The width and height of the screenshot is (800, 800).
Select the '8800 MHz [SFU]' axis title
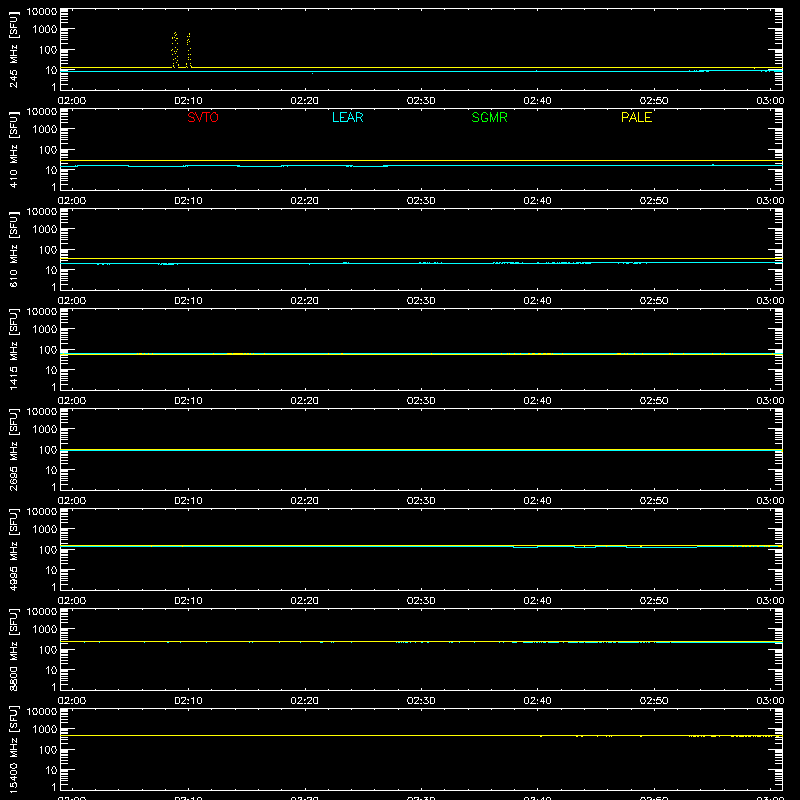tap(13, 649)
